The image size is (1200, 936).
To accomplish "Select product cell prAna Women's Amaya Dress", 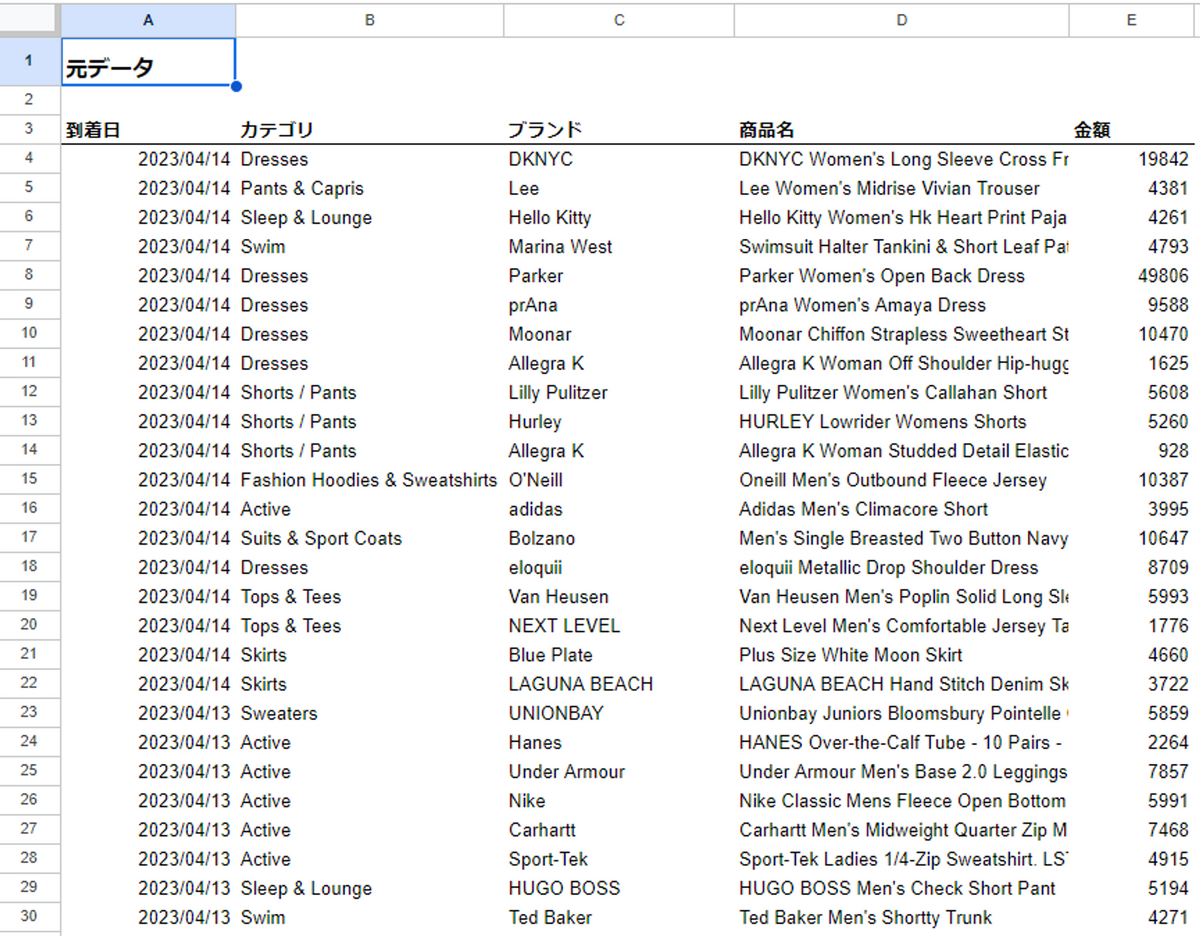I will tap(902, 305).
